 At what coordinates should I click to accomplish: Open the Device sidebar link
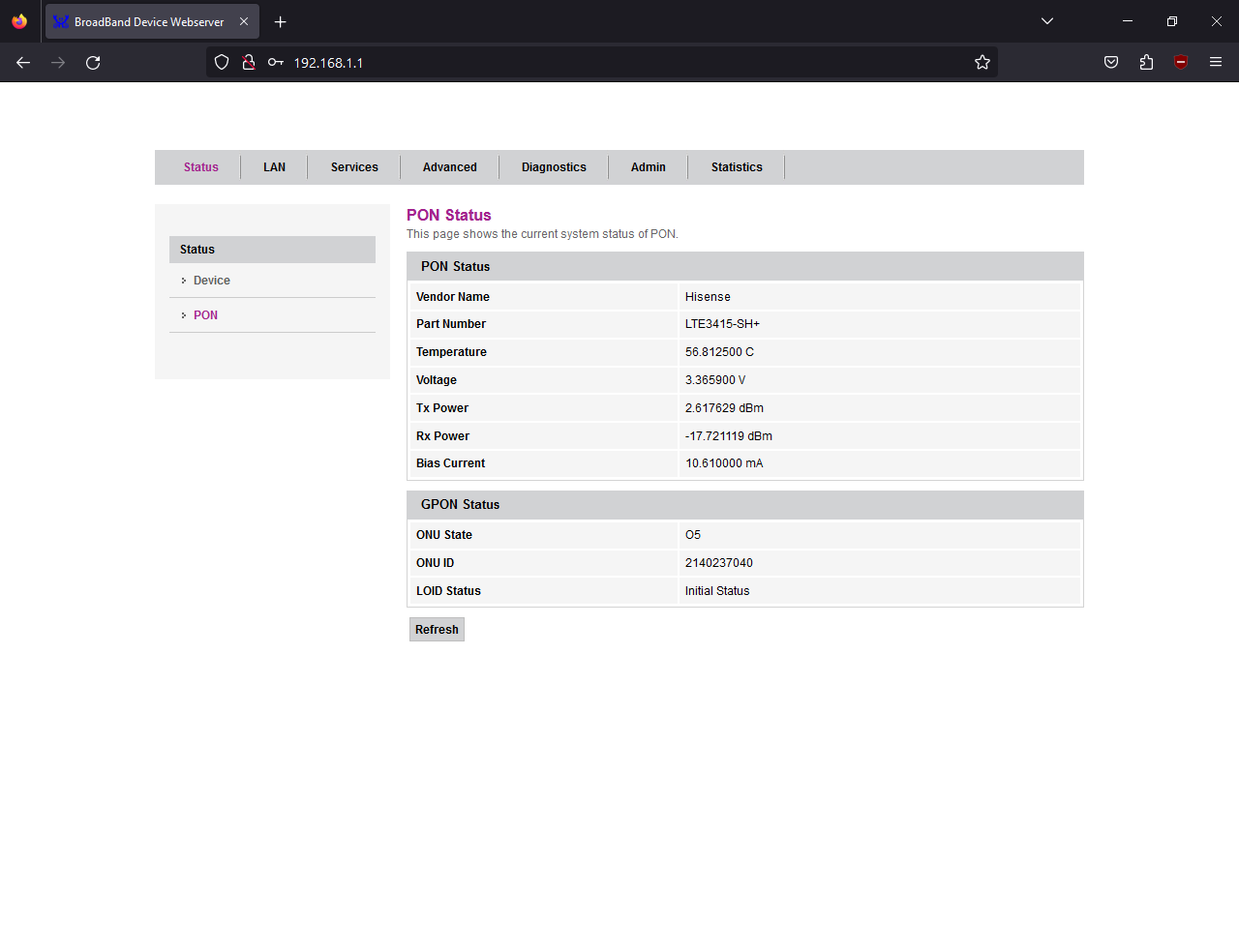[x=212, y=281]
